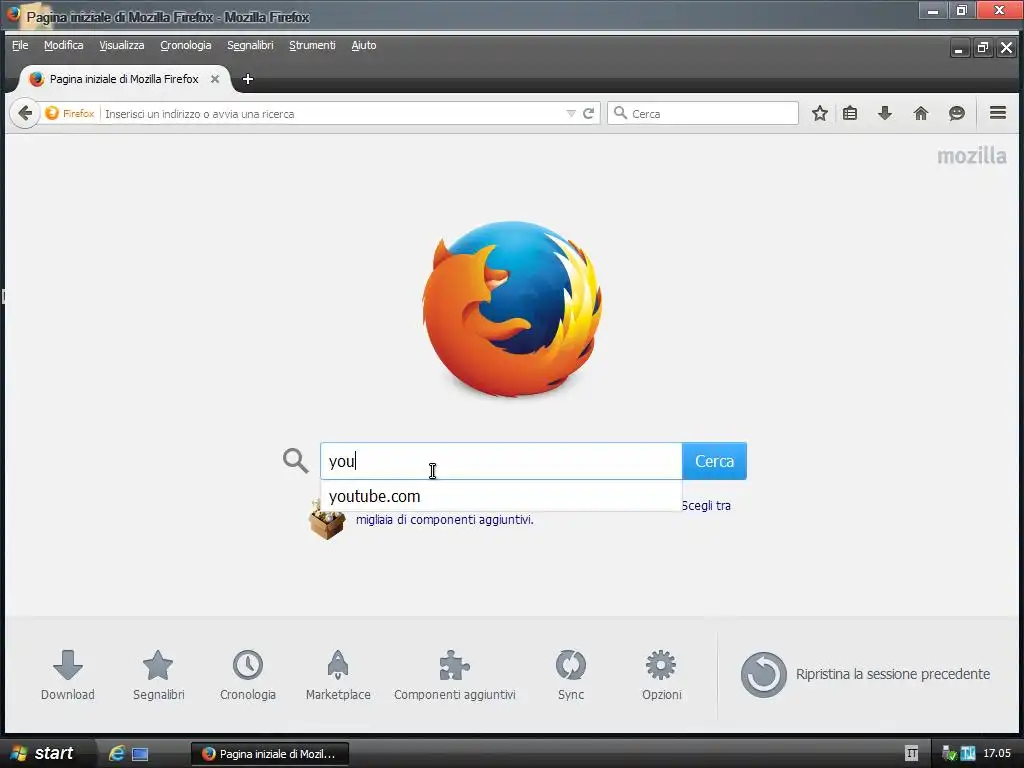This screenshot has width=1024, height=768.
Task: Click the Firefox logo in the title bar
Action: click(x=13, y=14)
